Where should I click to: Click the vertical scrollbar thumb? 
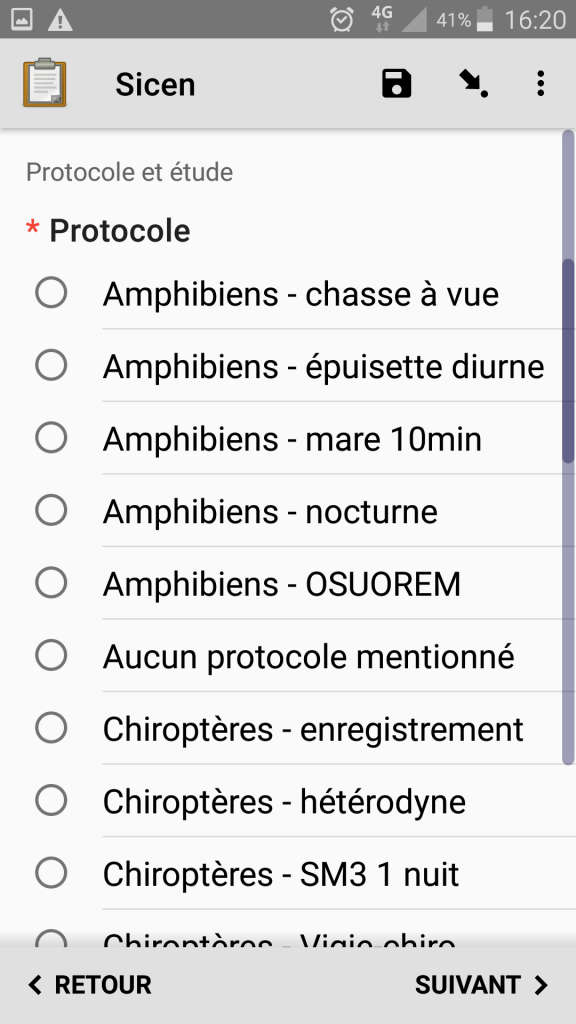click(x=568, y=360)
